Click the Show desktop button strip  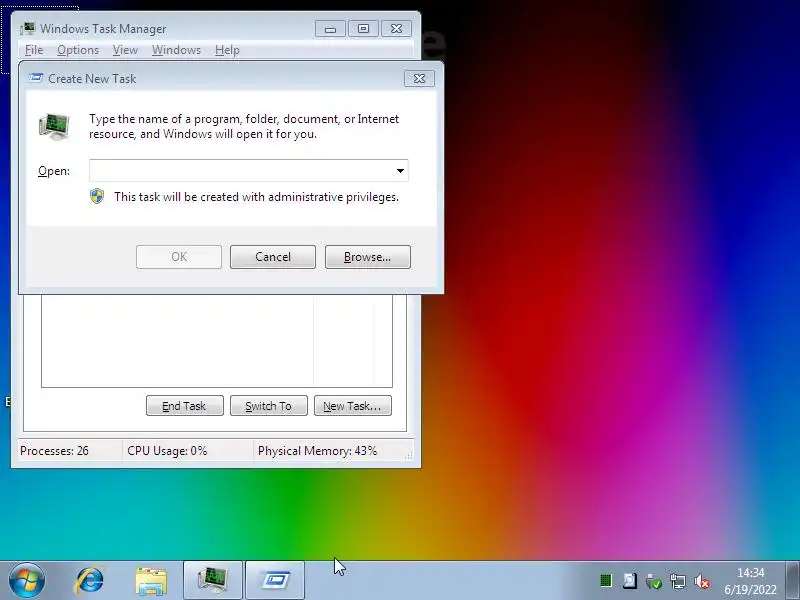click(x=792, y=581)
